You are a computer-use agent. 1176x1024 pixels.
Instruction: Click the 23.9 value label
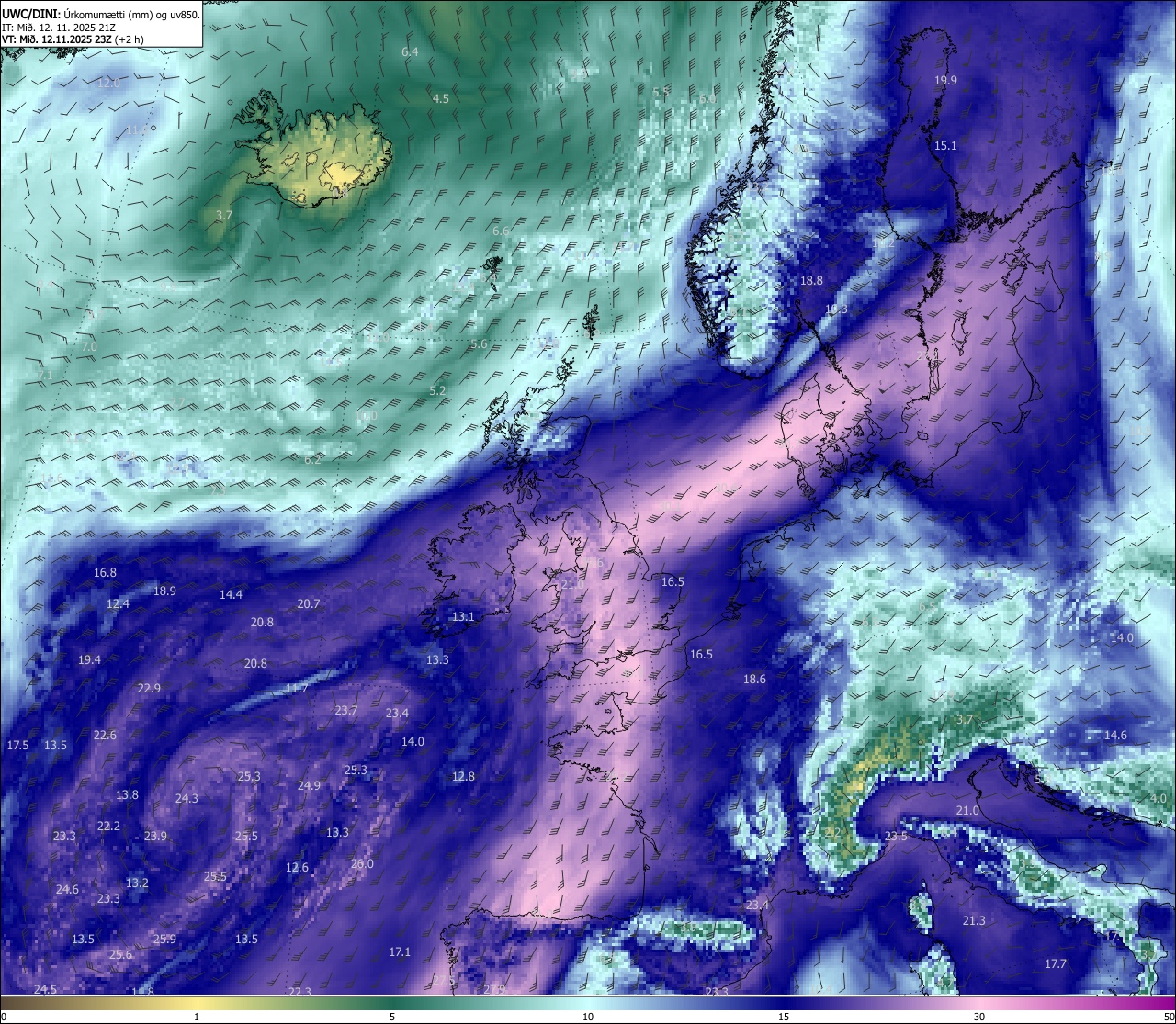click(x=155, y=837)
